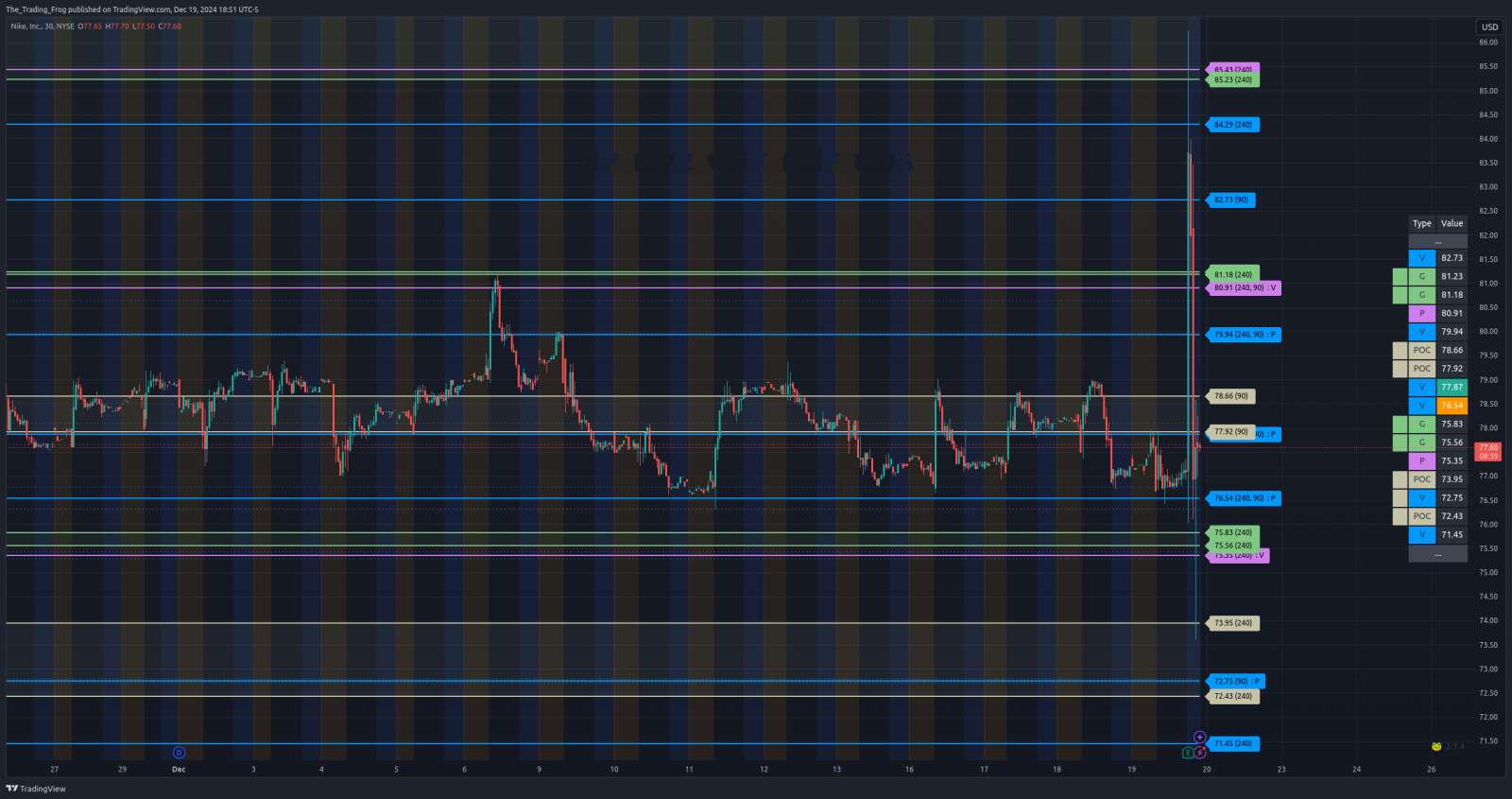Viewport: 1512px width, 799px height.
Task: Click the 85.23 (240) green level label
Action: 1232,80
